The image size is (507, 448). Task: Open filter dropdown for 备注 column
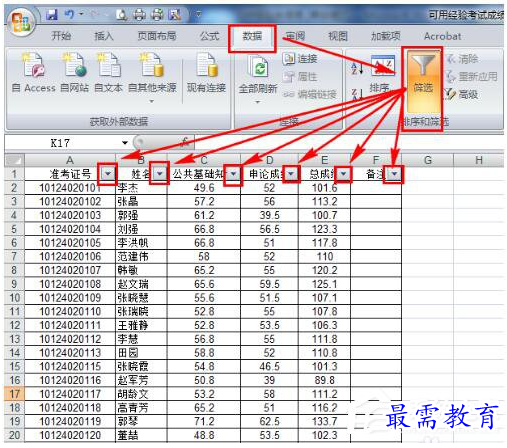[x=395, y=174]
